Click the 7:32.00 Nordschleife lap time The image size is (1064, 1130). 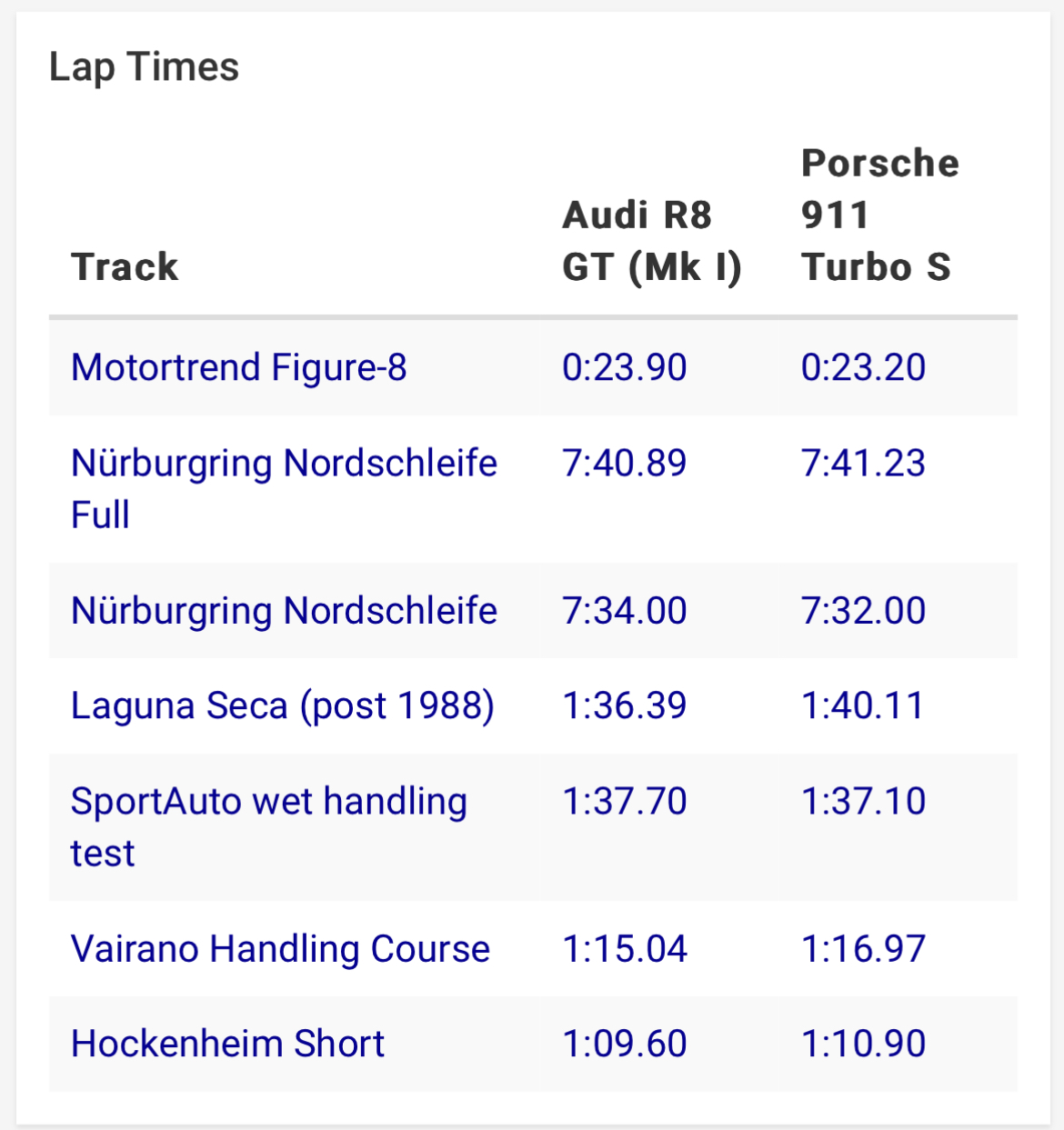pos(863,611)
